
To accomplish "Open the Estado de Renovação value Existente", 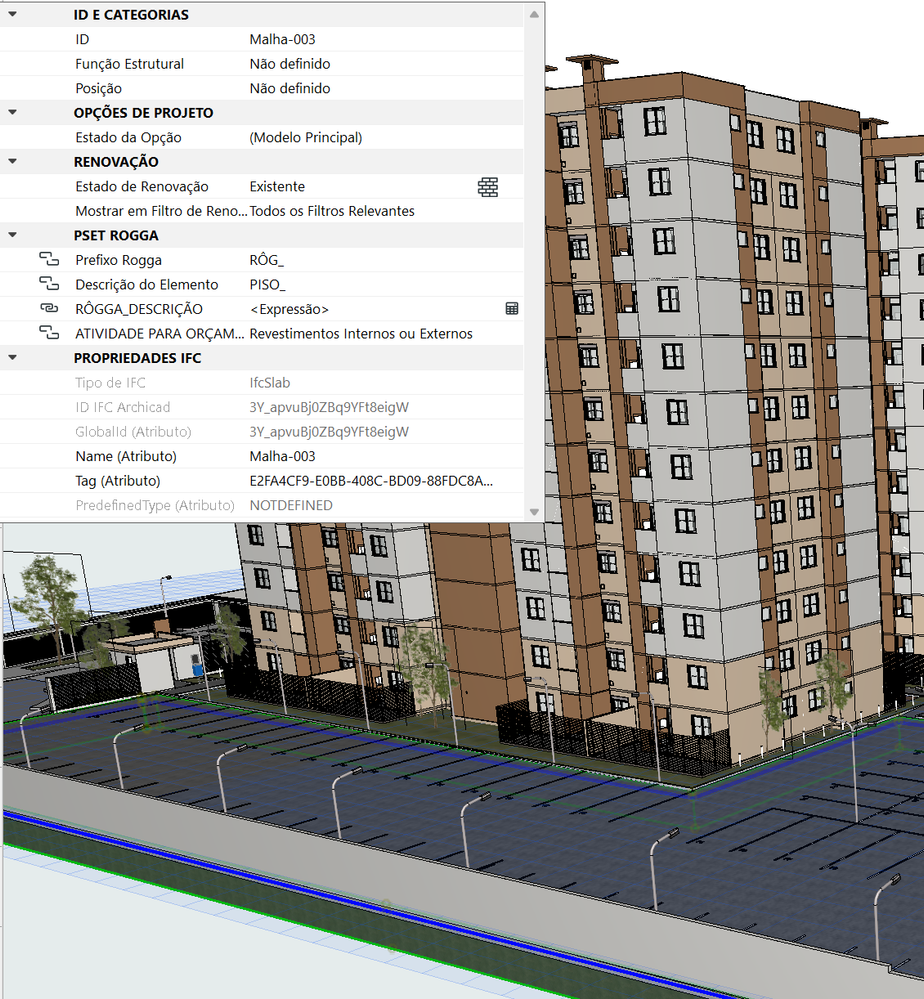I will 277,187.
